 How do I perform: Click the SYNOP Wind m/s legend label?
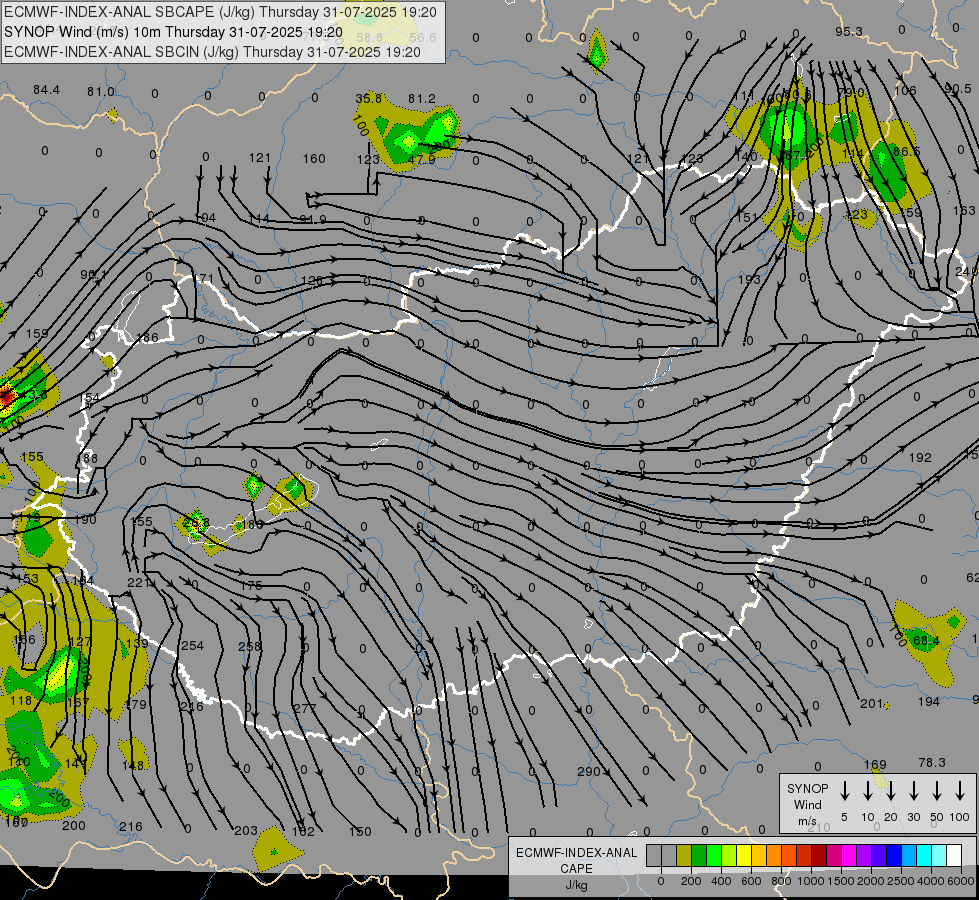pyautogui.click(x=807, y=804)
